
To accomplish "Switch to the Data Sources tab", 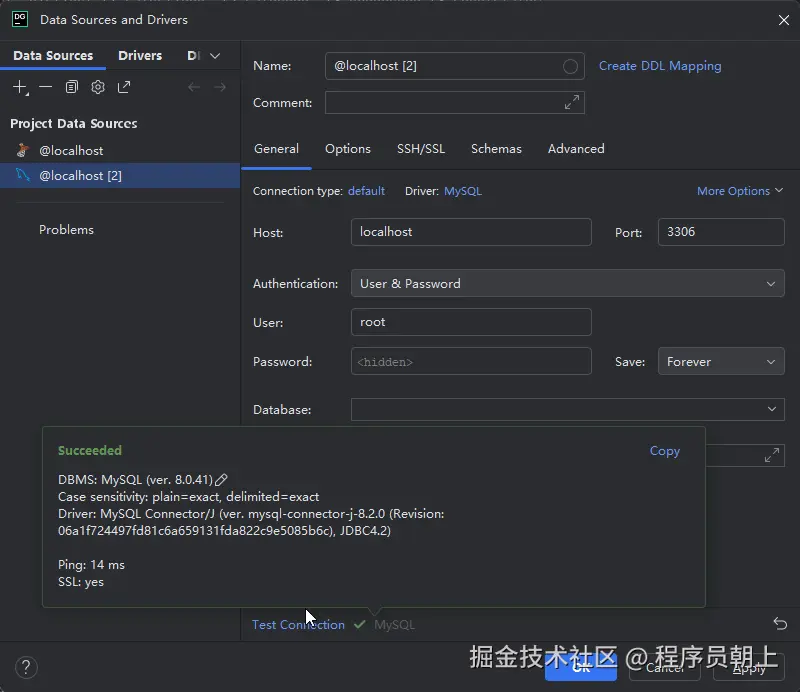I will pyautogui.click(x=53, y=55).
